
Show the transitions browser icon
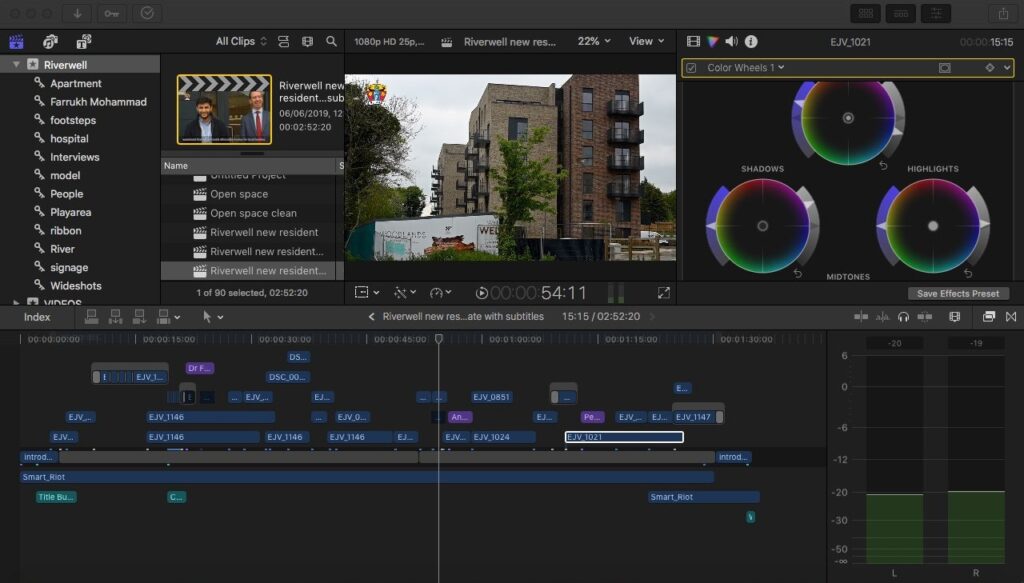pyautogui.click(x=1011, y=317)
